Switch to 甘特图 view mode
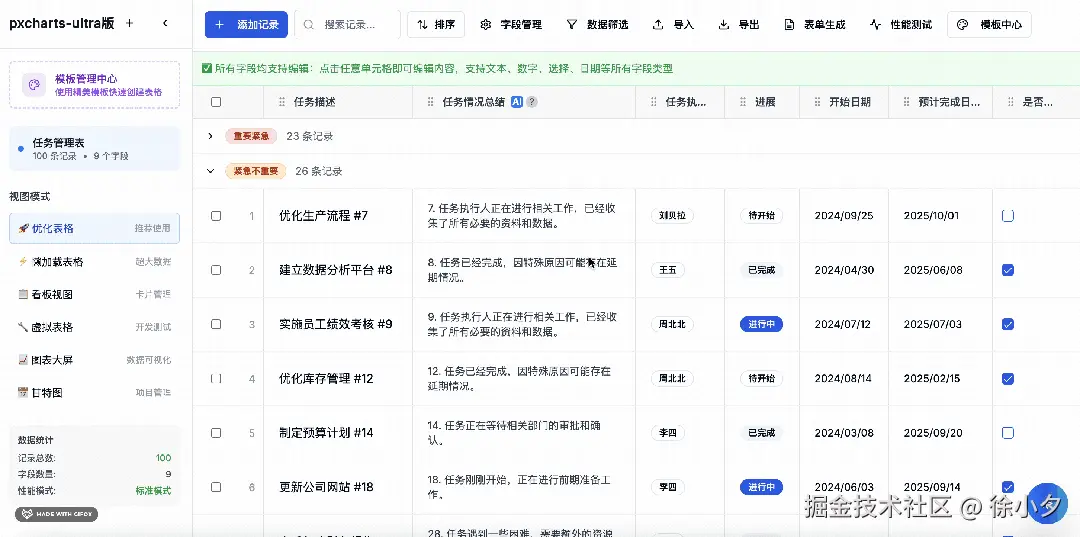Image resolution: width=1081 pixels, height=538 pixels. [94, 392]
